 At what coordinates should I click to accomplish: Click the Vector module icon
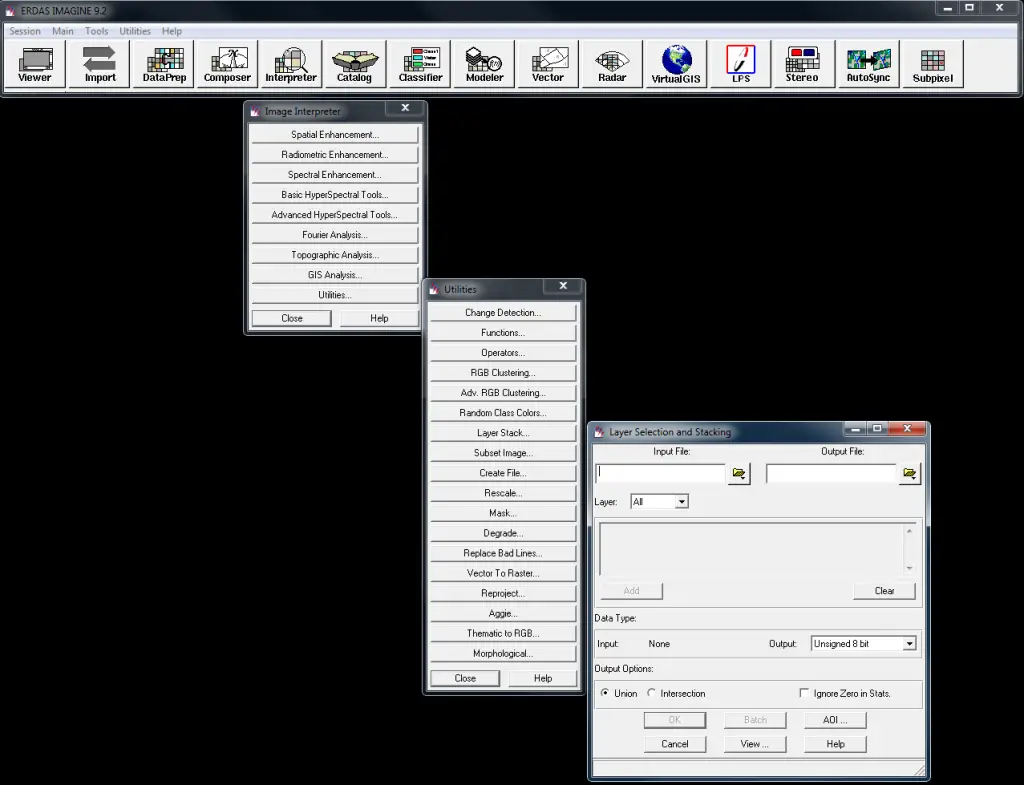pos(548,64)
